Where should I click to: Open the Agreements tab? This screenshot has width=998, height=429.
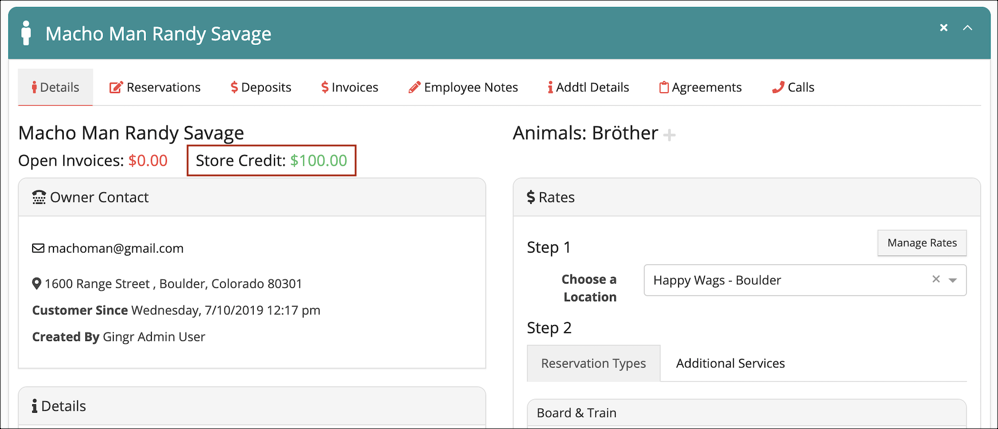pyautogui.click(x=700, y=87)
